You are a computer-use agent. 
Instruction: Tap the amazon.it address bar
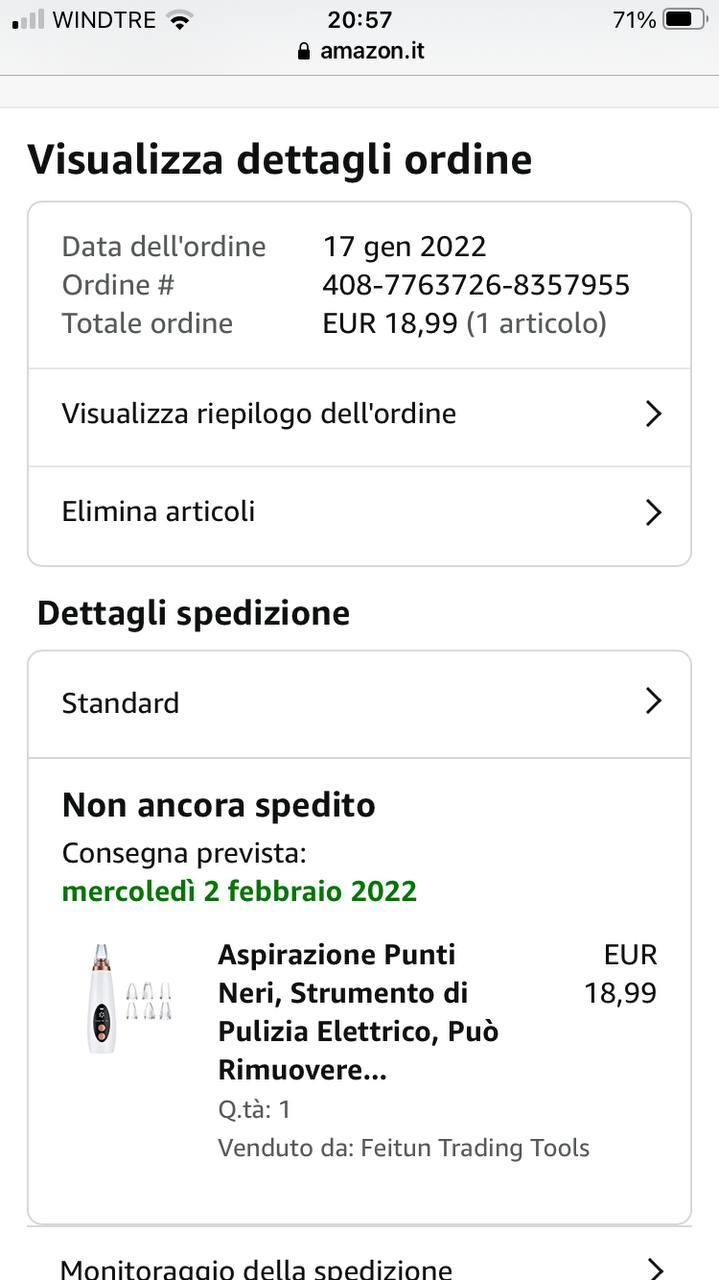point(359,51)
